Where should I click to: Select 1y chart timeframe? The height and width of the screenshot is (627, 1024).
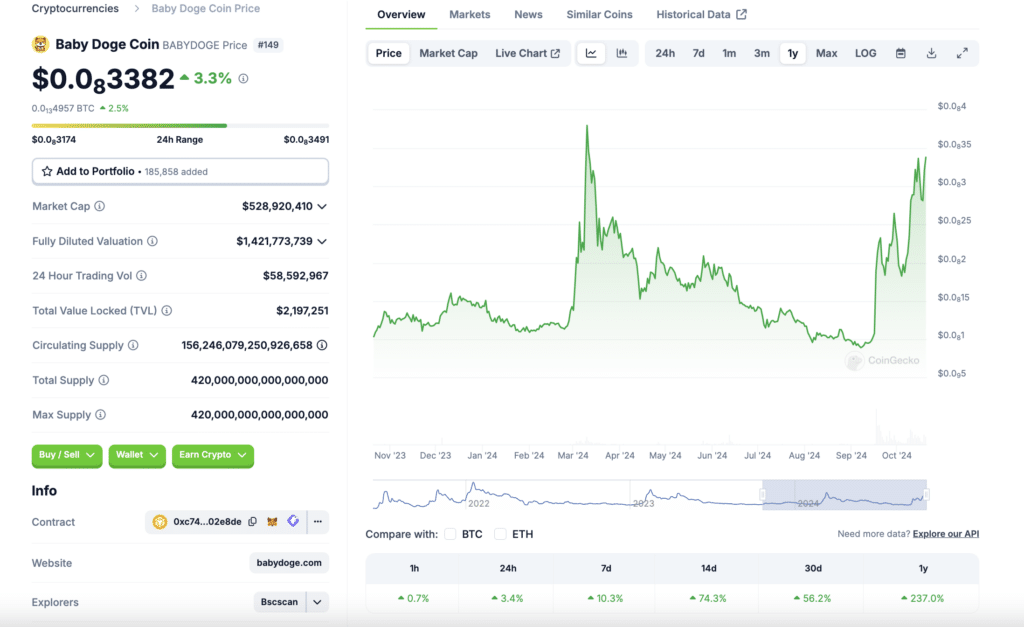pos(792,54)
